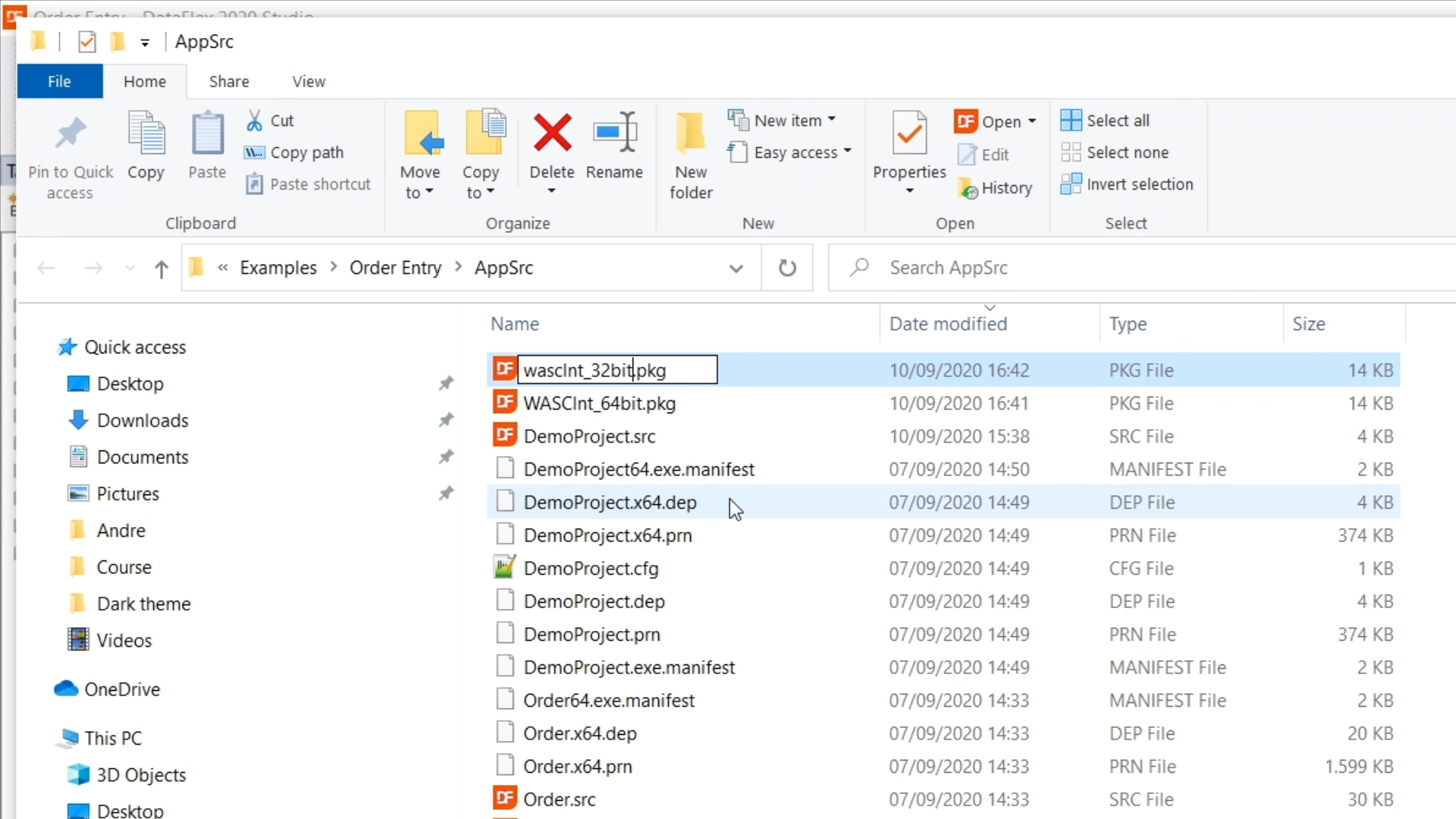Expand the Easy access menu
The height and width of the screenshot is (819, 1456).
pos(847,152)
